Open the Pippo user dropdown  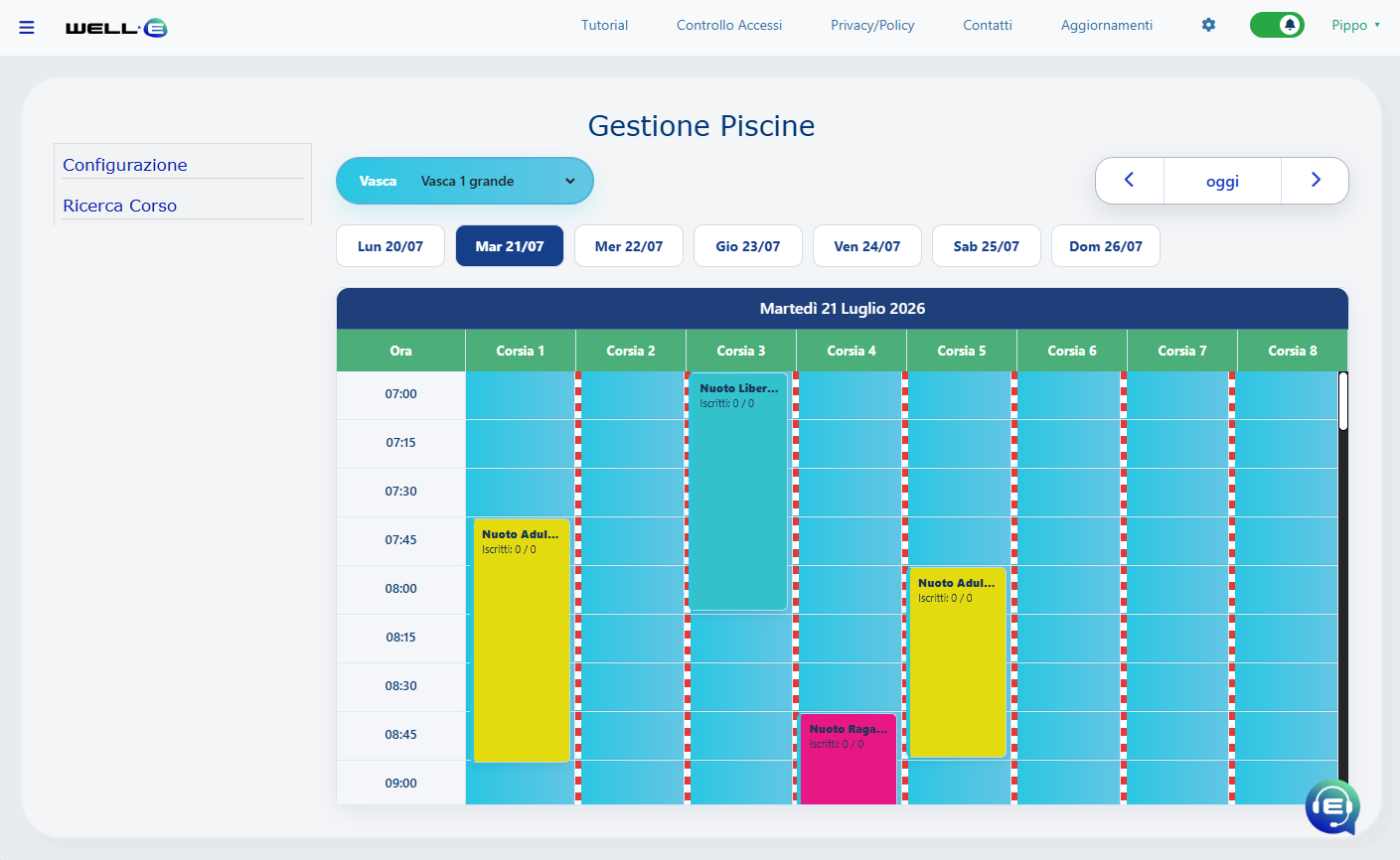[1356, 25]
